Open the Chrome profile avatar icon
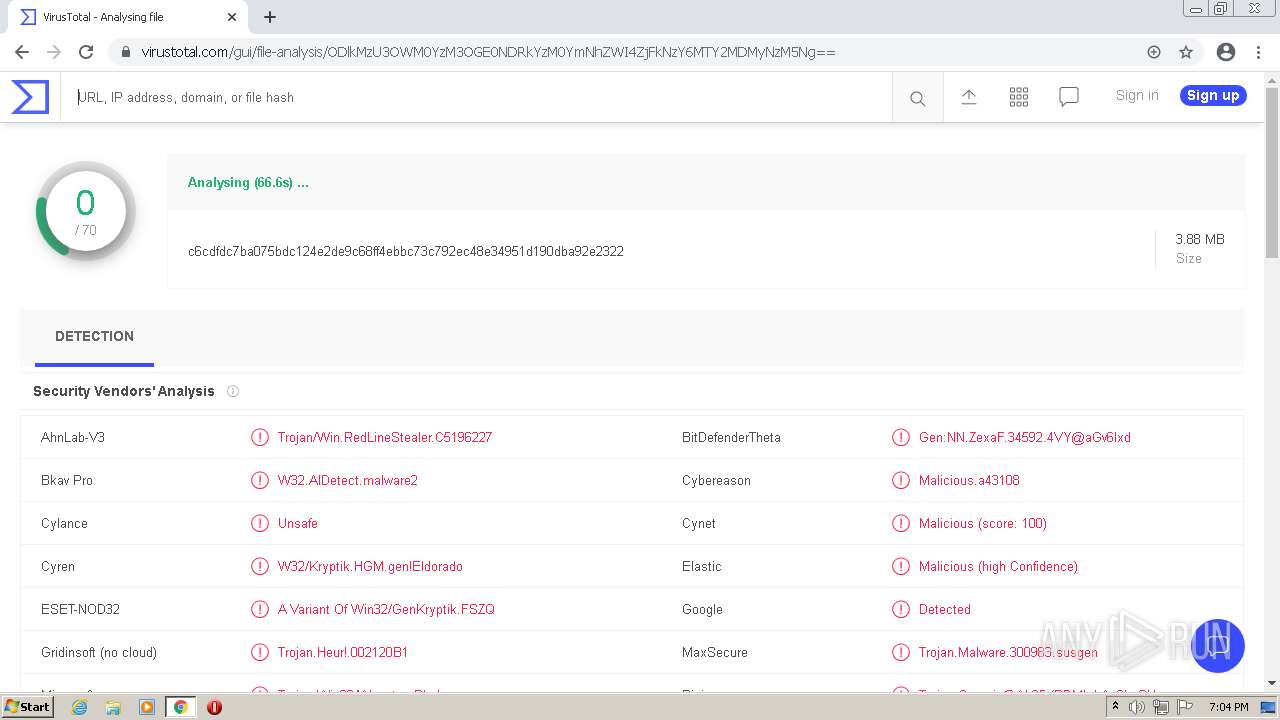 point(1226,52)
